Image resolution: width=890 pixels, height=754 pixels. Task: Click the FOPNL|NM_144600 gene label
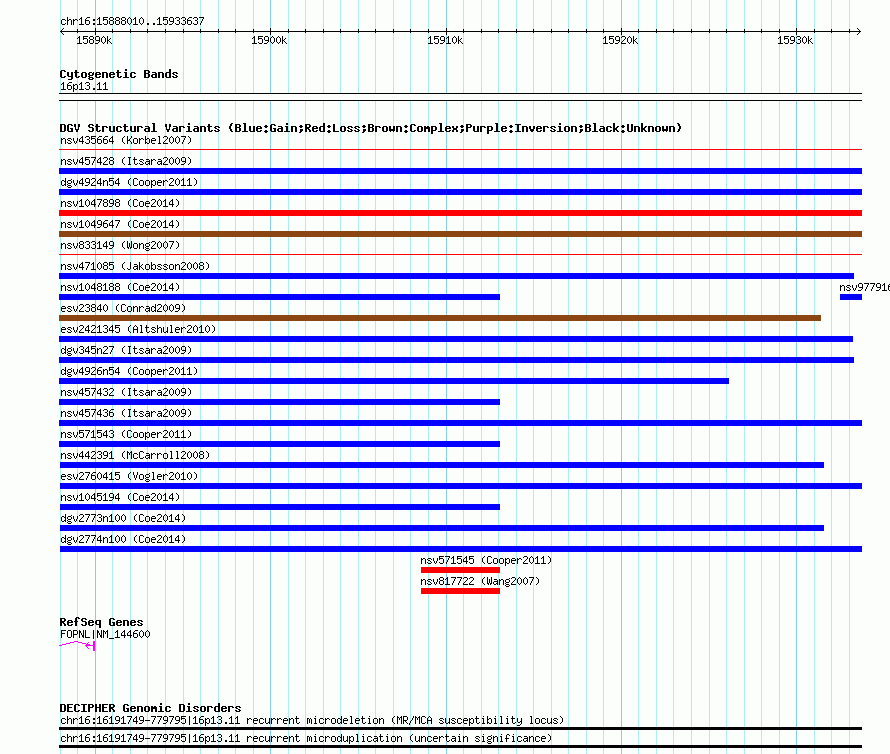coord(105,634)
